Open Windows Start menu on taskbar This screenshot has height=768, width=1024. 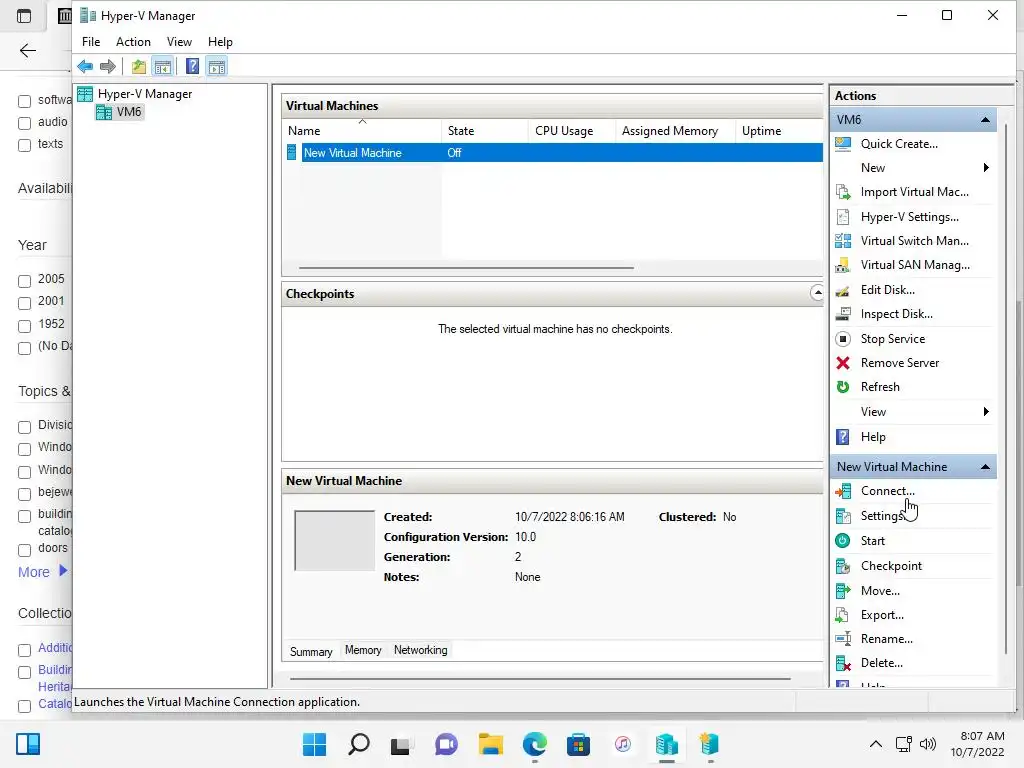tap(314, 744)
